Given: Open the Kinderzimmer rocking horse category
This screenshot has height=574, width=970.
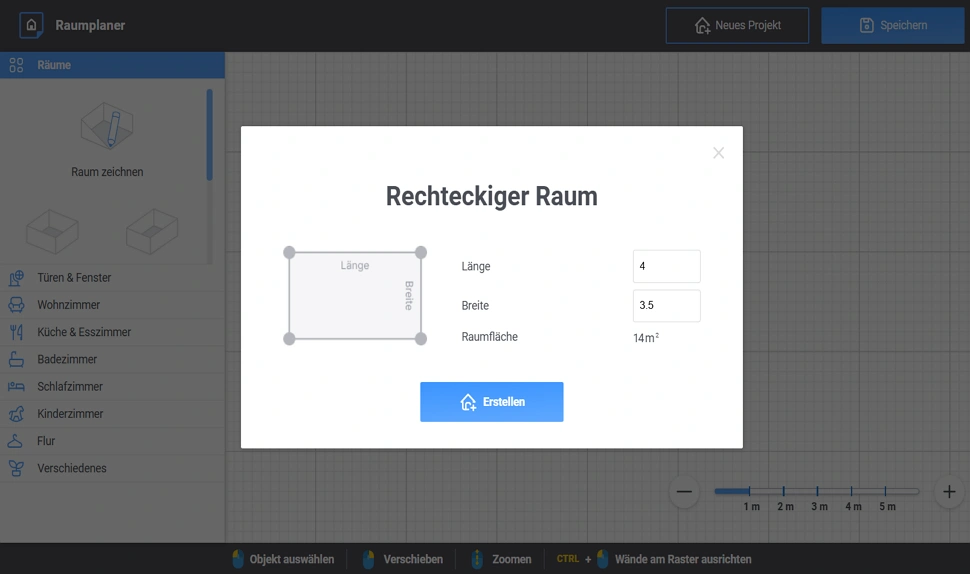Looking at the screenshot, I should (x=112, y=414).
